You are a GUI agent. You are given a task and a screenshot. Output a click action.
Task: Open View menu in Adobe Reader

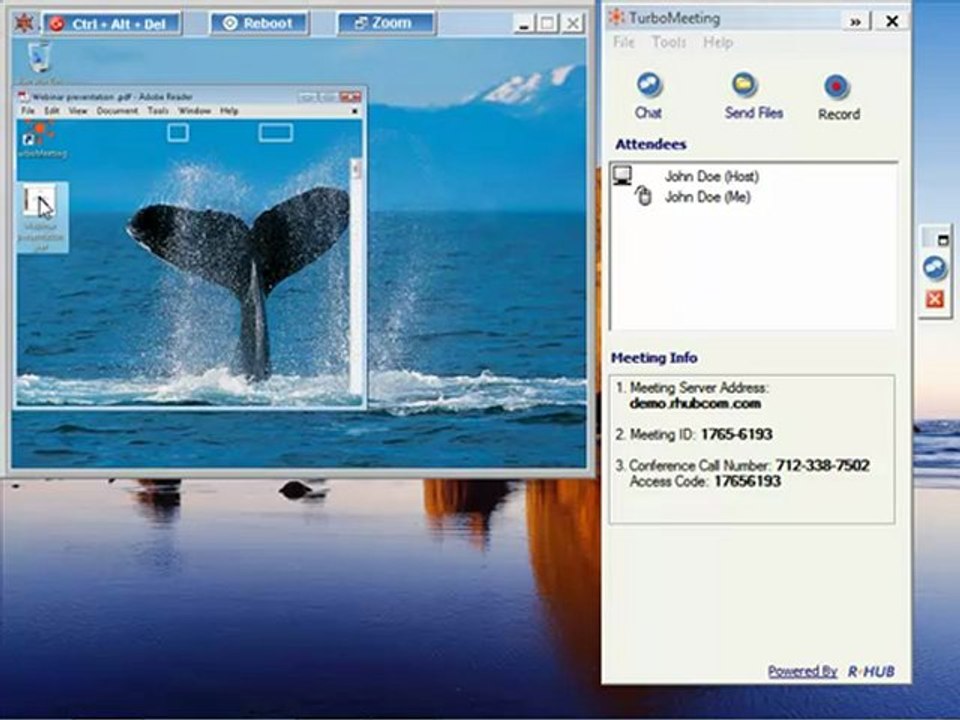coord(78,111)
